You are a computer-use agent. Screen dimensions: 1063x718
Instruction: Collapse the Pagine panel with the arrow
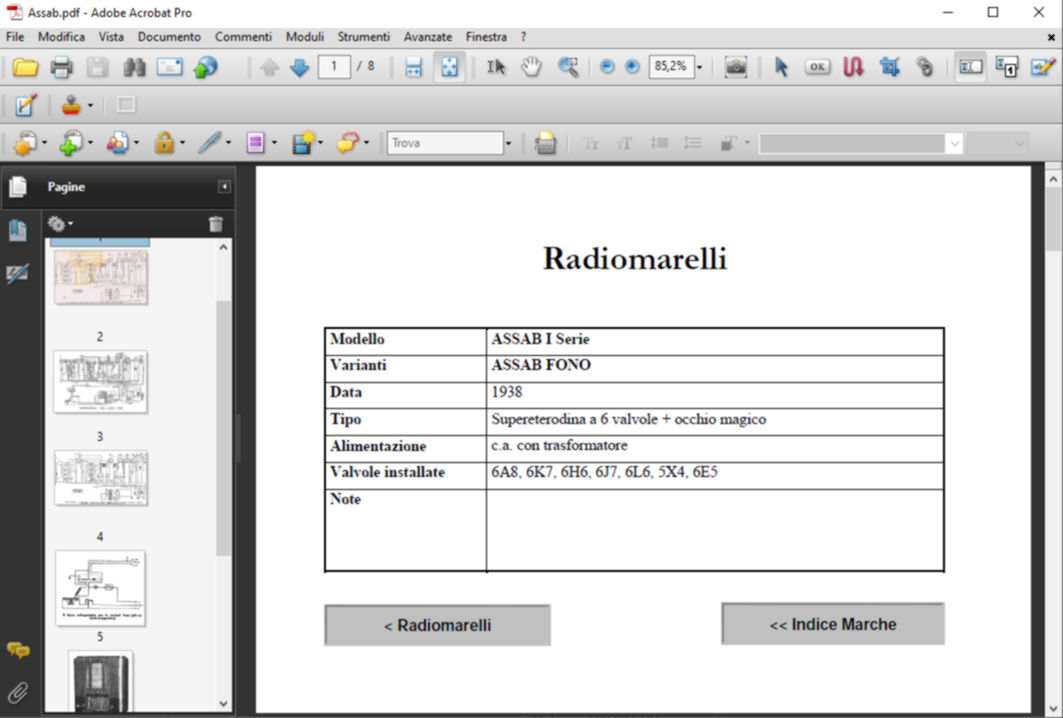tap(224, 186)
